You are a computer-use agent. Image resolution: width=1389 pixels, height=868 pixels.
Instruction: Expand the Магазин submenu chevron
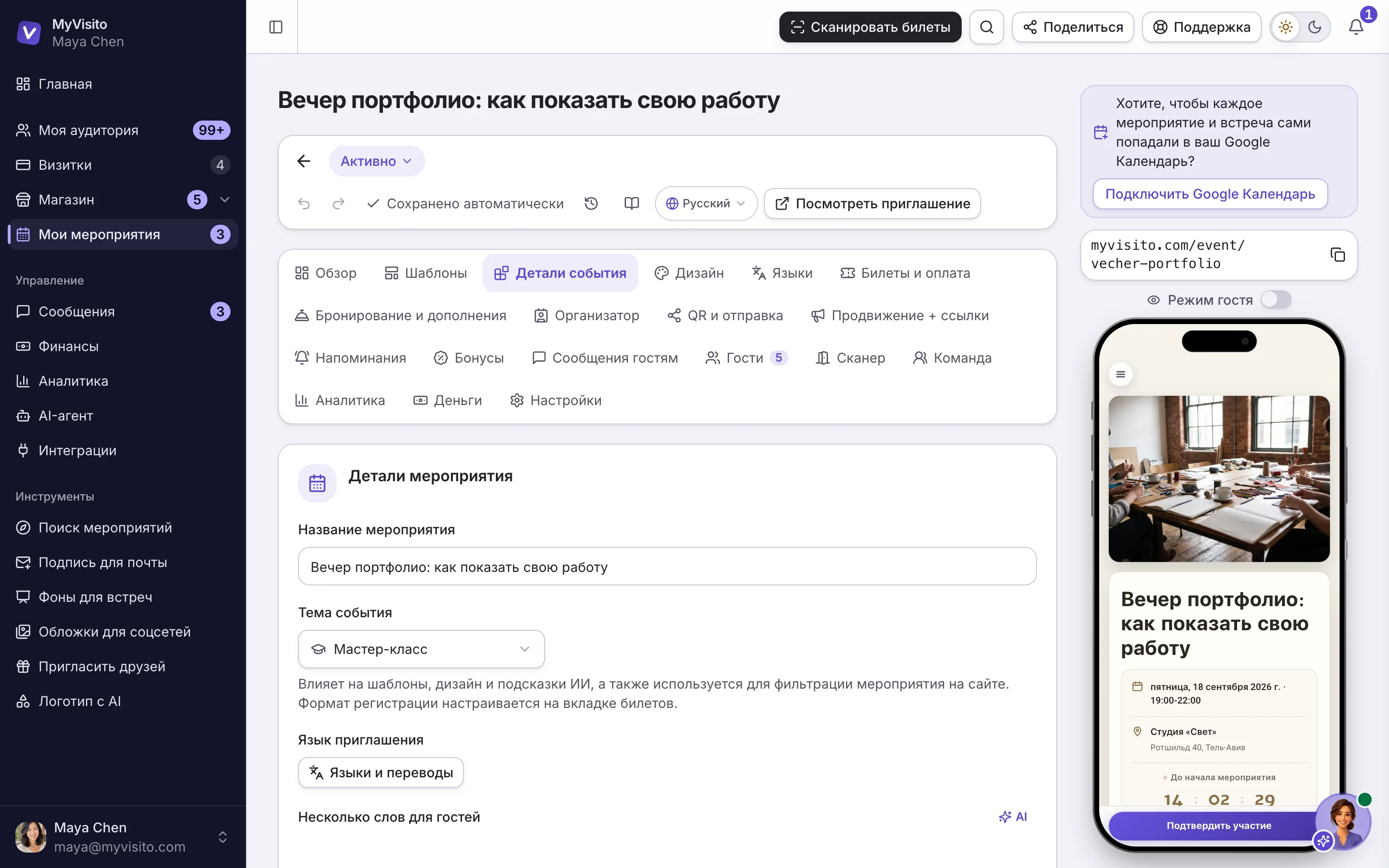tap(224, 200)
